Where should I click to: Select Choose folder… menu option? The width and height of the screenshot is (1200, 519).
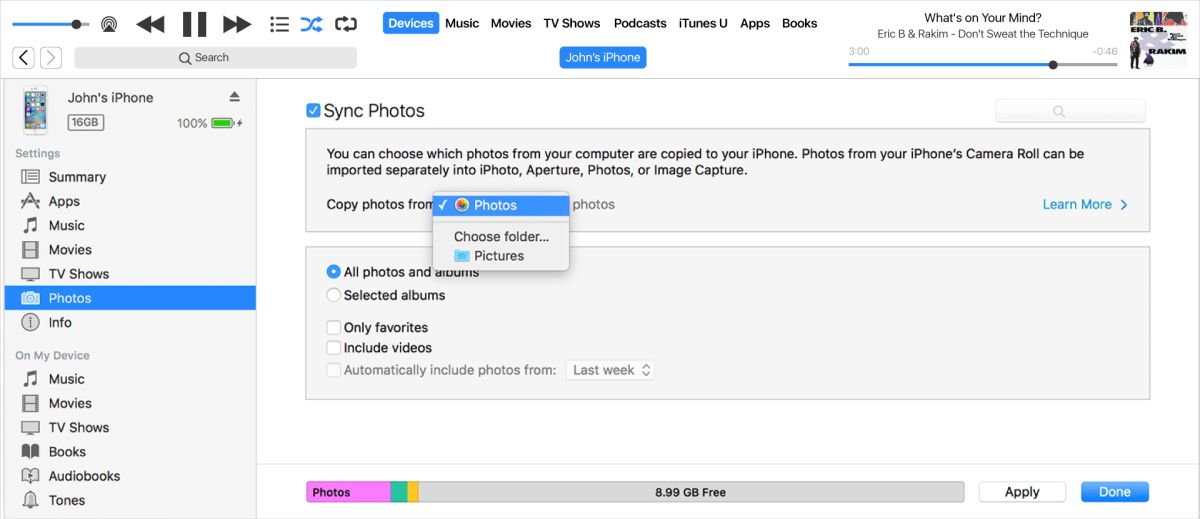[x=501, y=237]
